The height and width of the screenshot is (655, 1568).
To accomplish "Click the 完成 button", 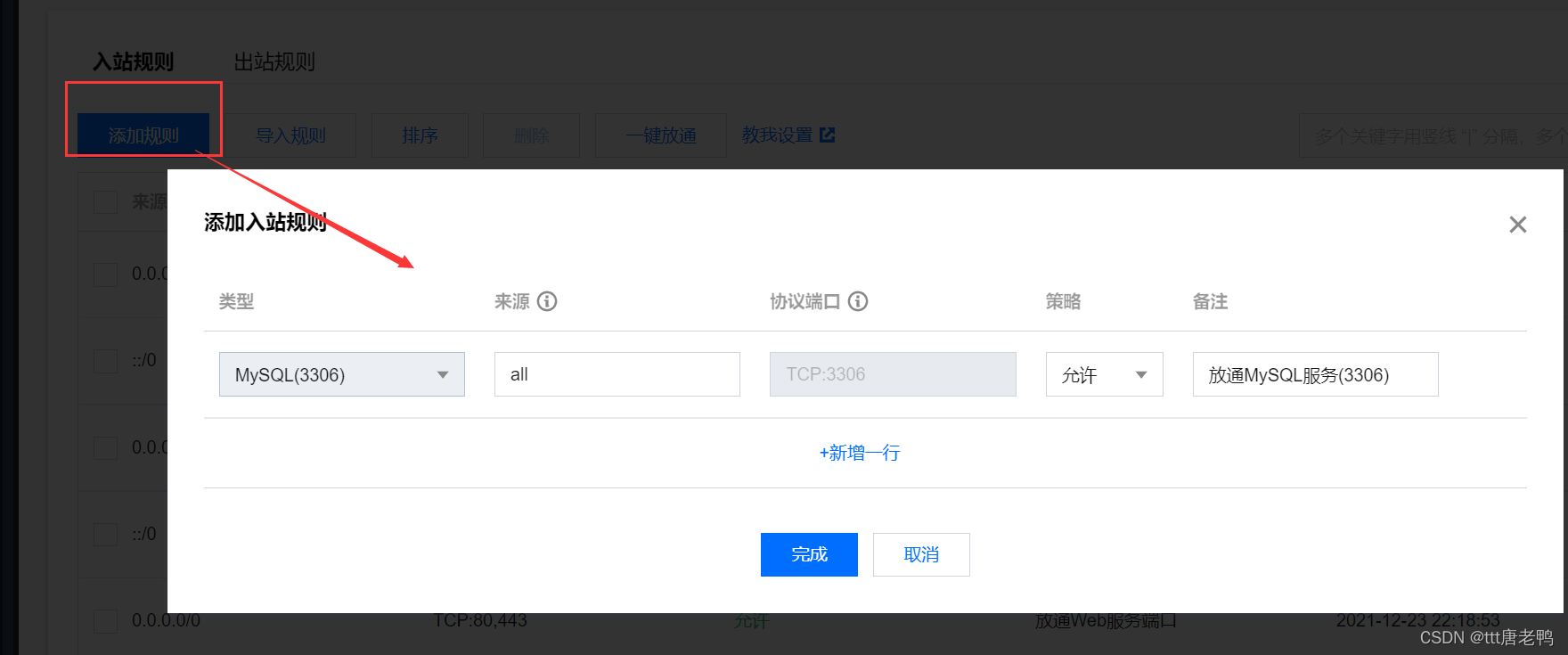I will [809, 554].
